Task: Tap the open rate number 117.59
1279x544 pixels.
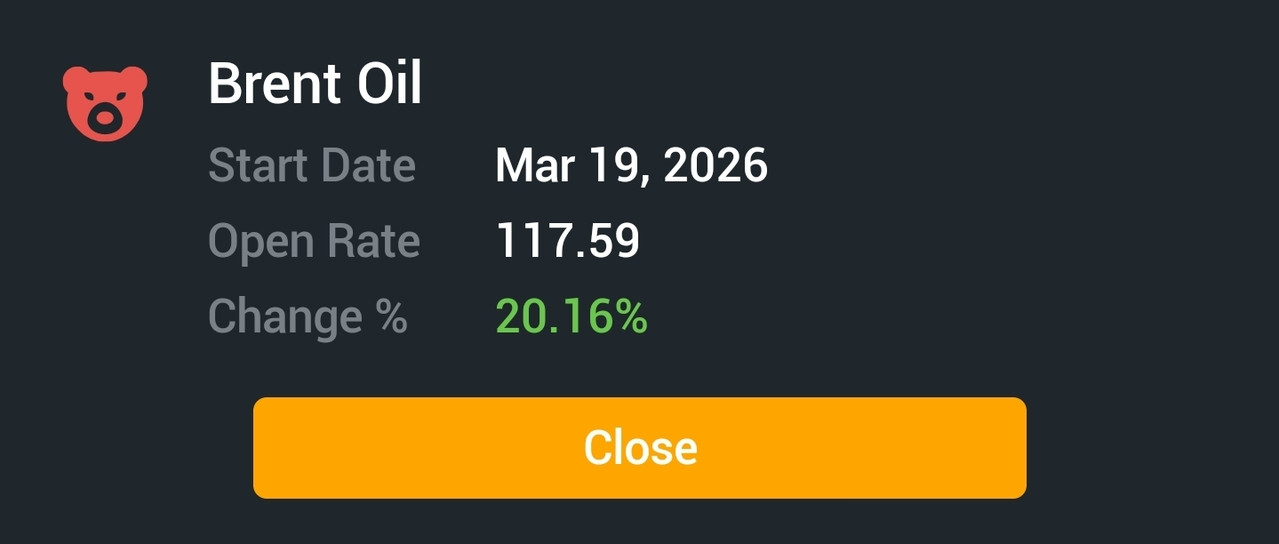Action: [568, 241]
